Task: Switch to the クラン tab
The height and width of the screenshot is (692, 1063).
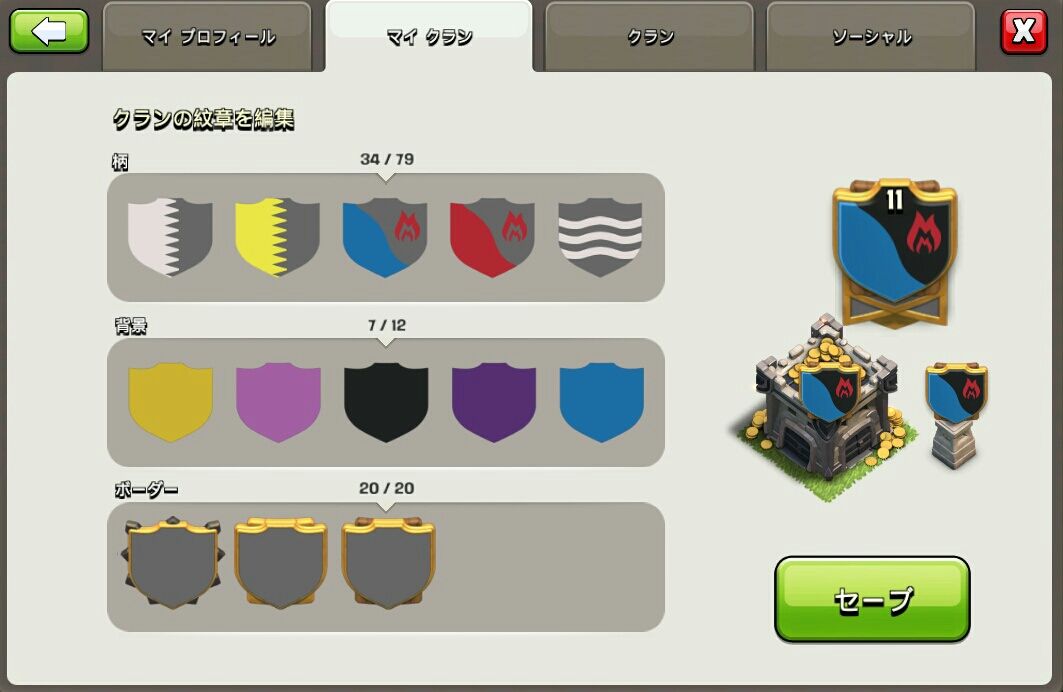Action: tap(649, 37)
